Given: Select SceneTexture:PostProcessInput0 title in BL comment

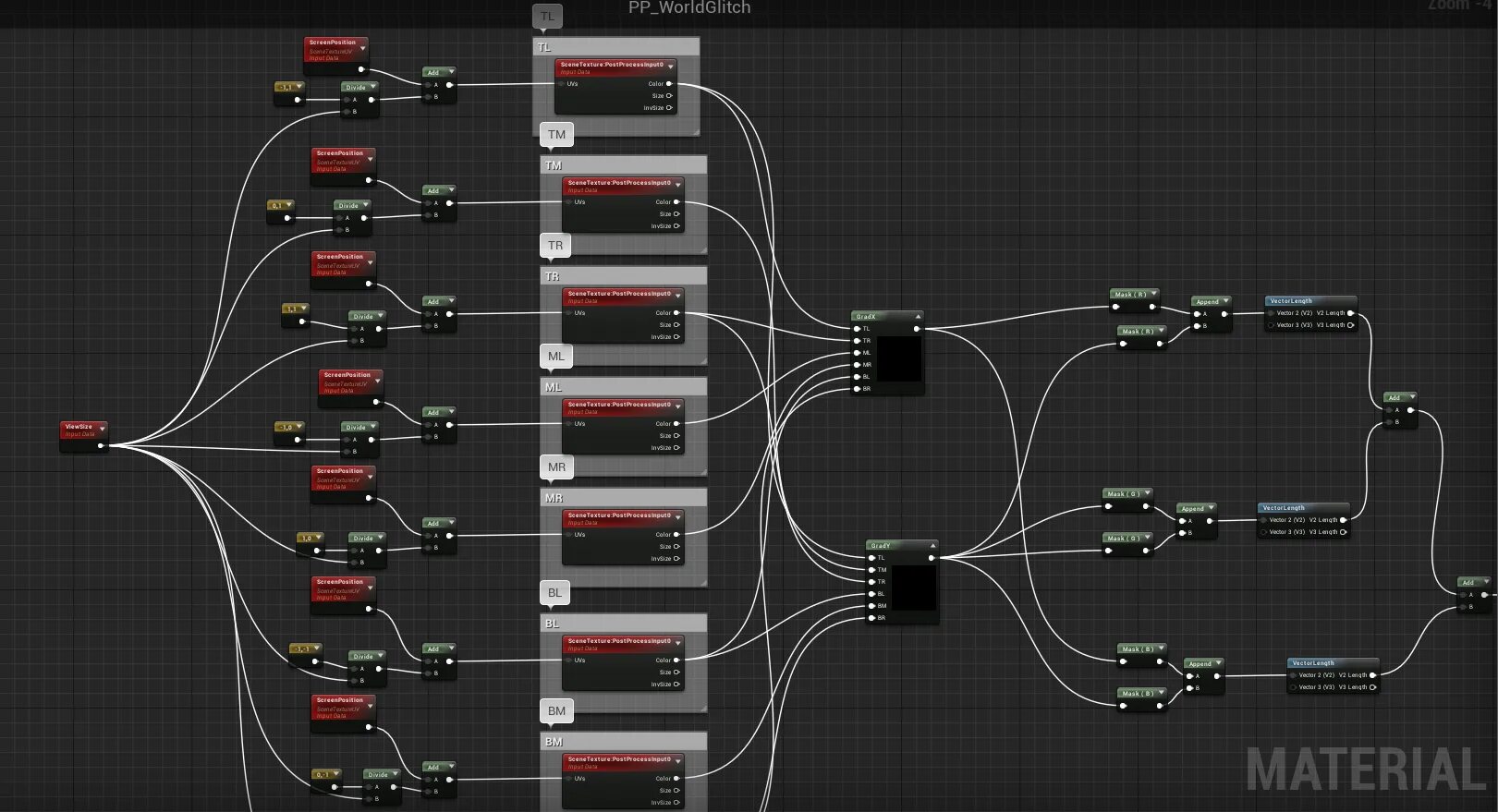Looking at the screenshot, I should pos(619,641).
